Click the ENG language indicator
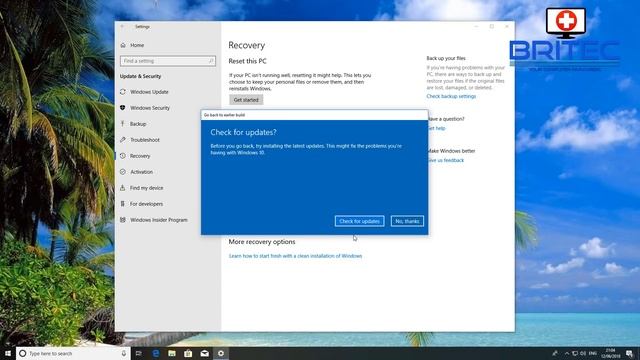 coord(593,353)
